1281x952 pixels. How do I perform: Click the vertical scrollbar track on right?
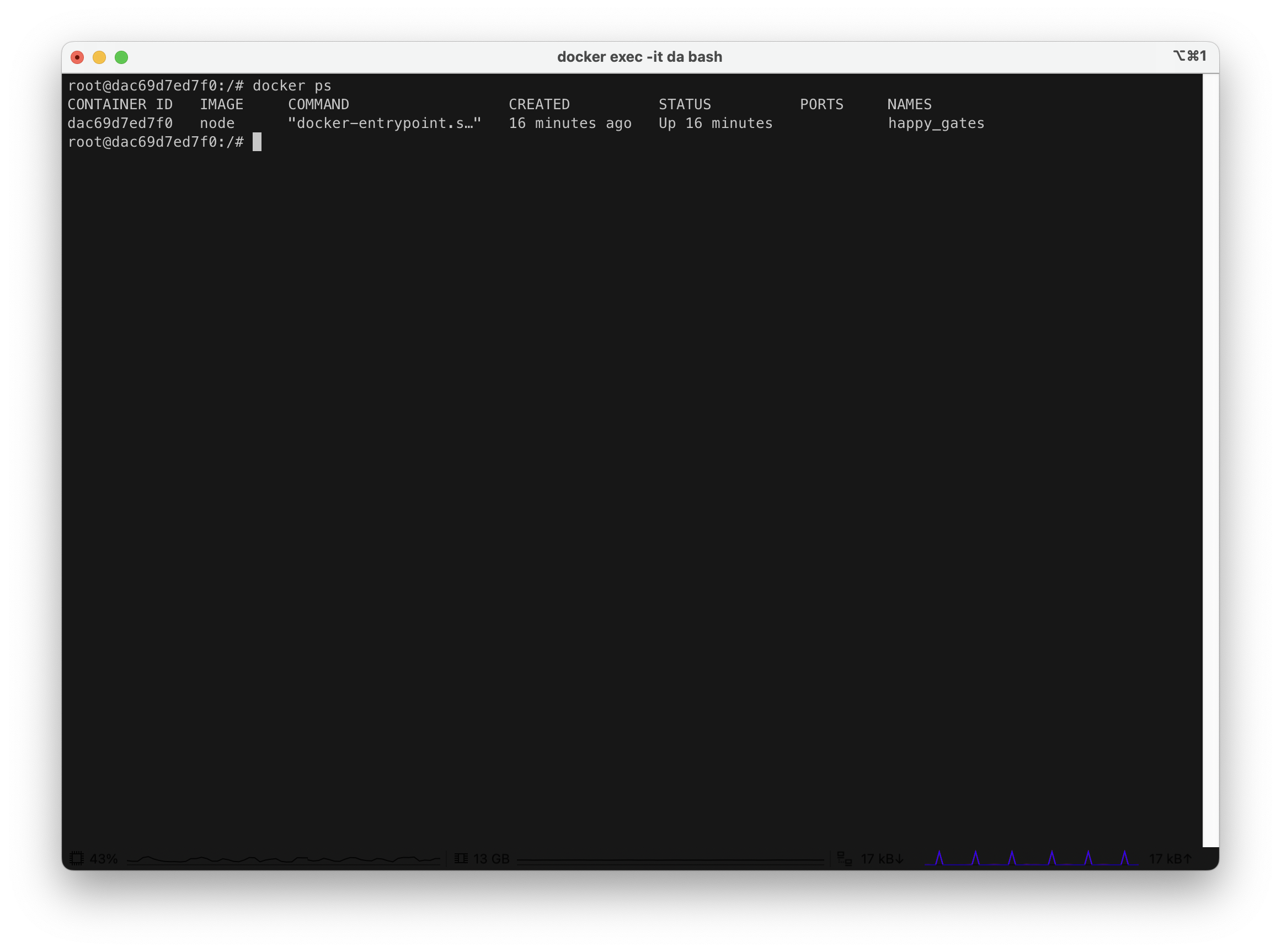pyautogui.click(x=1210, y=461)
